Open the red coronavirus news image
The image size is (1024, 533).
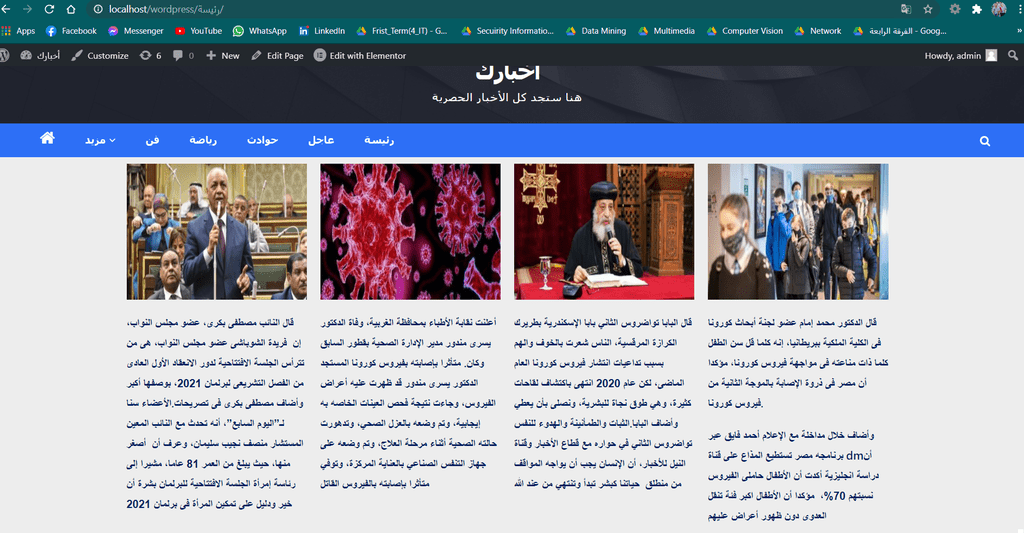[410, 231]
